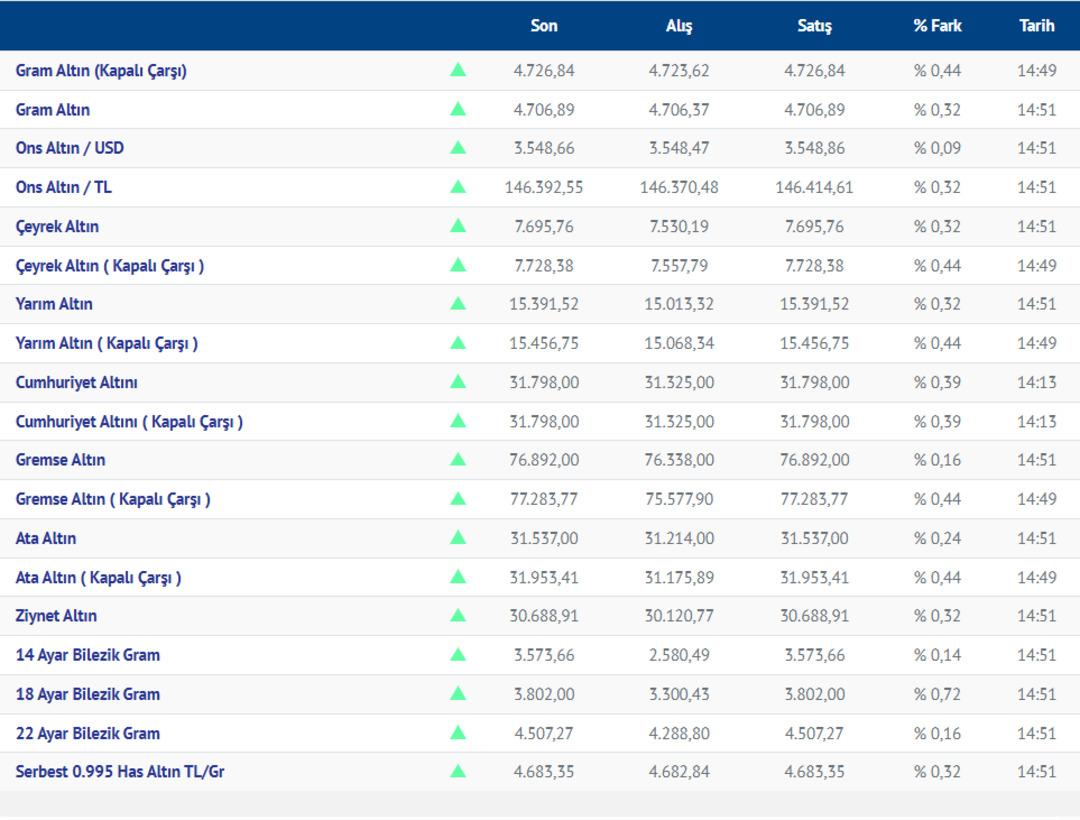Open the Ons Altın / TL link
The height and width of the screenshot is (820, 1080).
pyautogui.click(x=63, y=187)
